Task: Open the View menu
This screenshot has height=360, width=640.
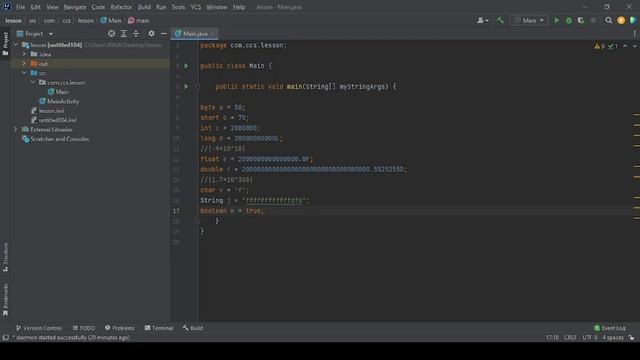Action: coord(52,7)
